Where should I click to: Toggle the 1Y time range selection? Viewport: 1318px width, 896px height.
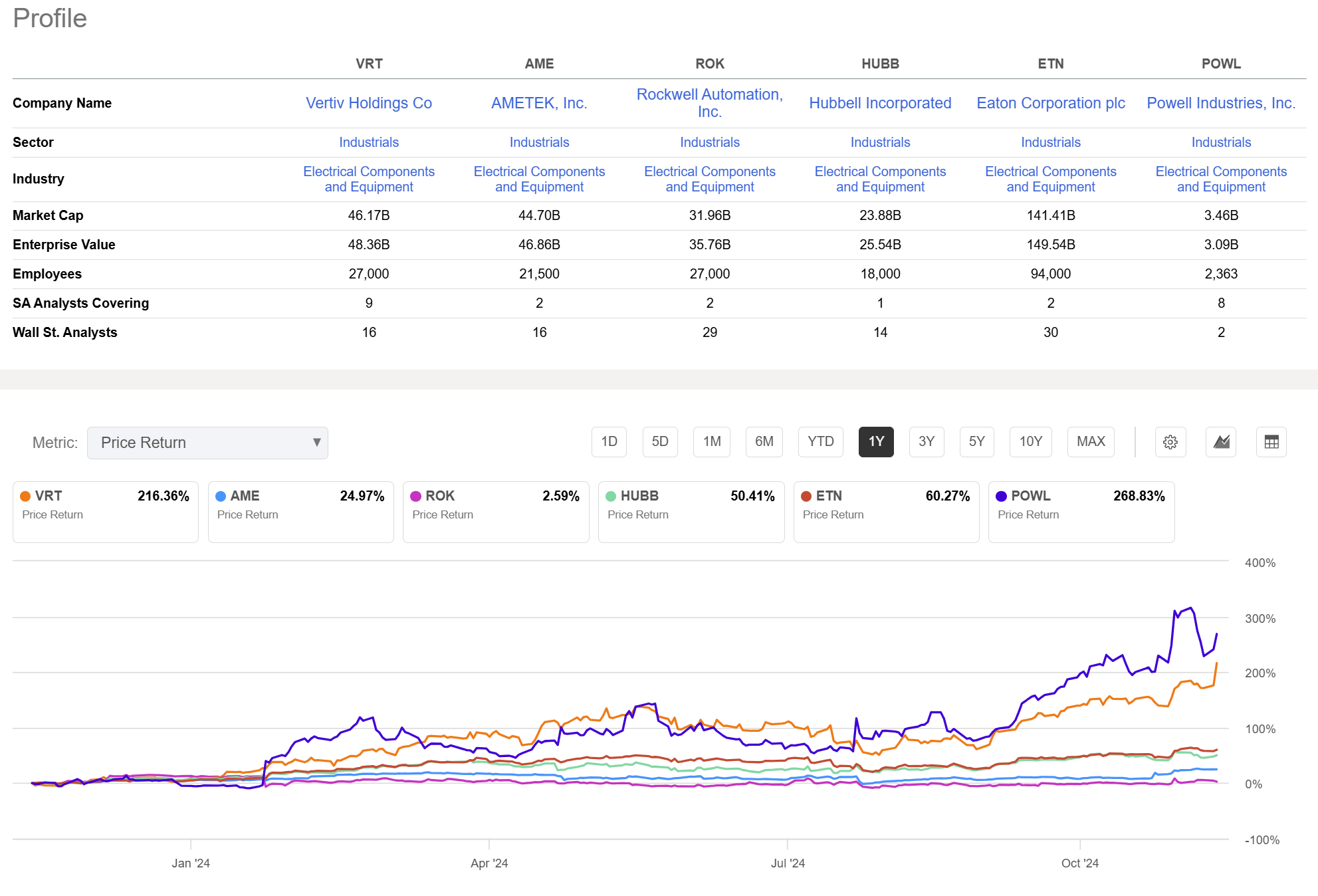point(876,441)
